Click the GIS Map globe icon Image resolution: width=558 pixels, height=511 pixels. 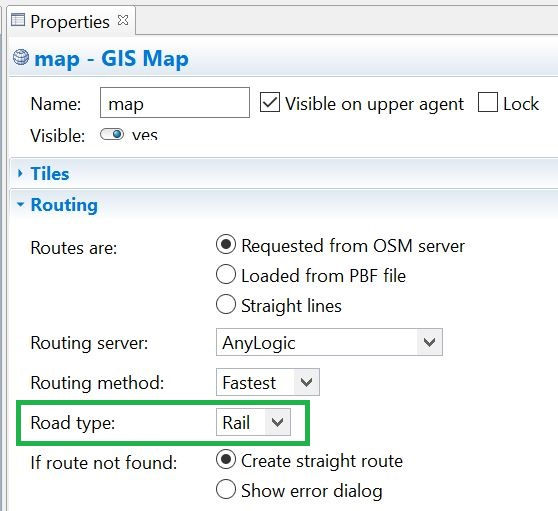[21, 57]
